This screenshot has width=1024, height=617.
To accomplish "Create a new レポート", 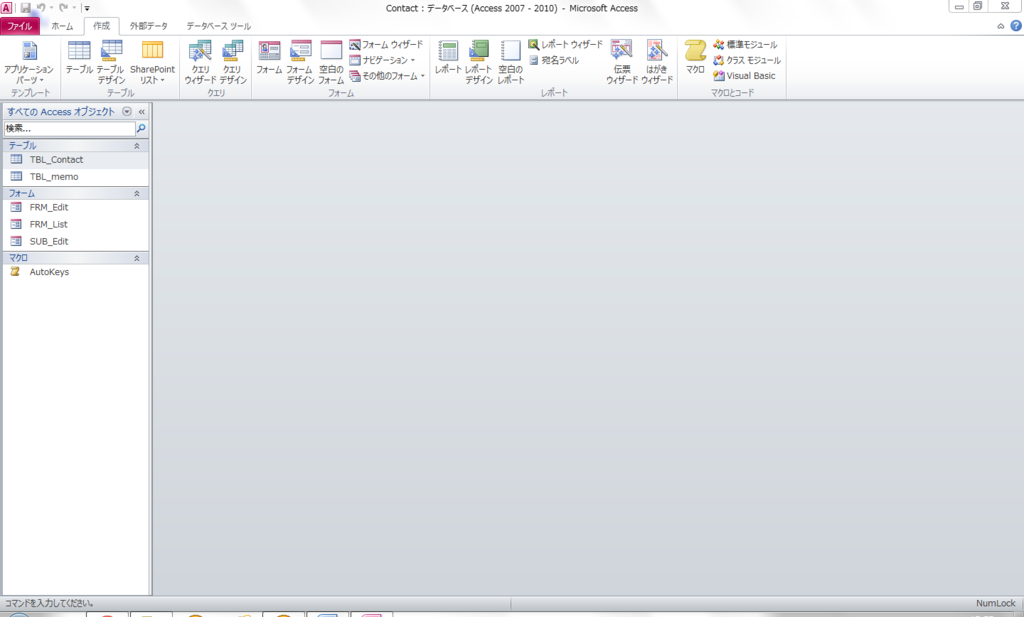I will [x=448, y=57].
